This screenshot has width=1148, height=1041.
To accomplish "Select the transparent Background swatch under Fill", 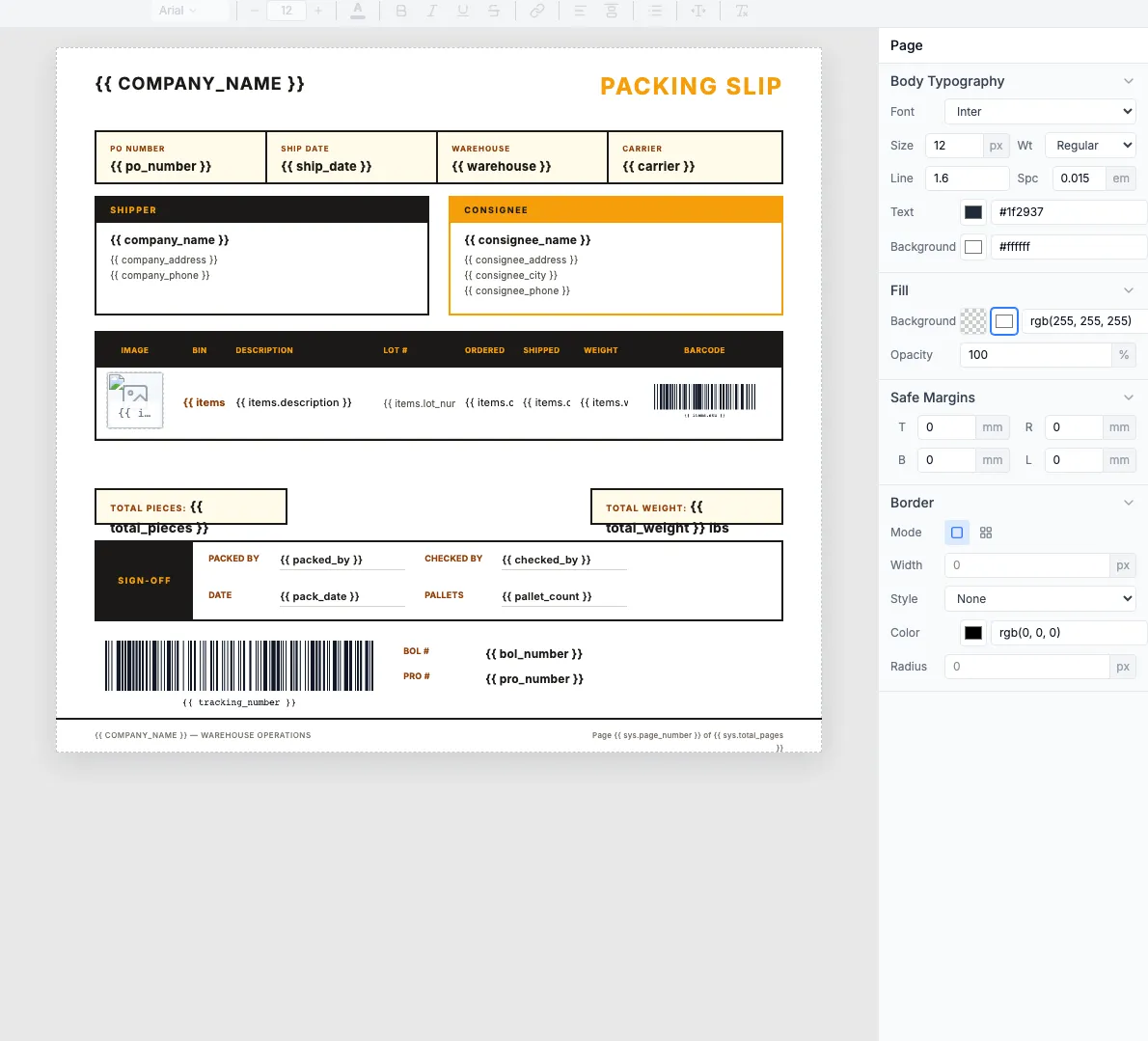I will pyautogui.click(x=973, y=321).
